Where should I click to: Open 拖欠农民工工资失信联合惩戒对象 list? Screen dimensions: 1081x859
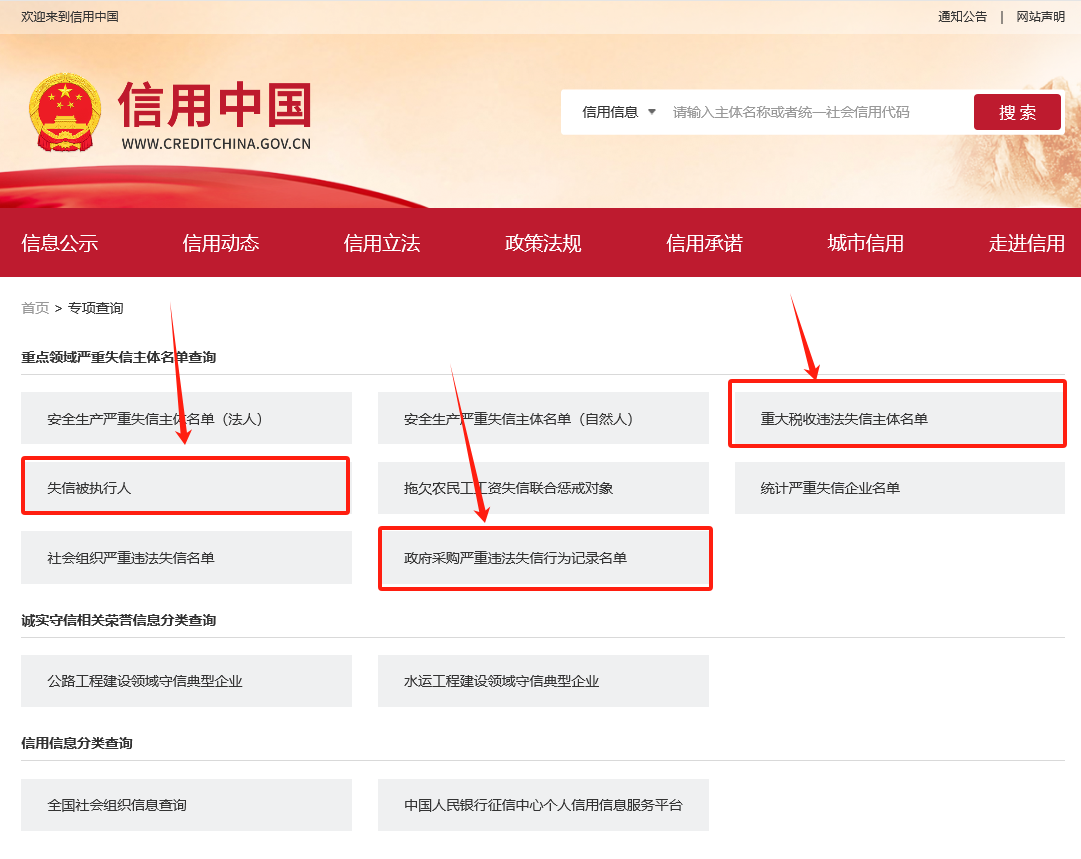point(543,488)
